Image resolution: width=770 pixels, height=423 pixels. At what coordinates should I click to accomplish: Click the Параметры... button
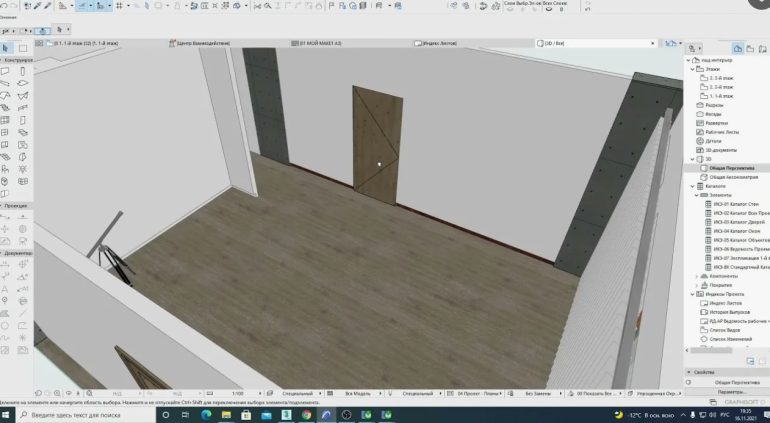click(x=732, y=392)
